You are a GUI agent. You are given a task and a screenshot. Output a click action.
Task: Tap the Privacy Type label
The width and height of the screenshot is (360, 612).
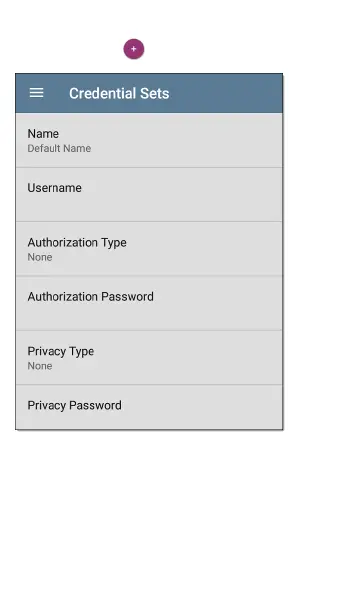61,351
